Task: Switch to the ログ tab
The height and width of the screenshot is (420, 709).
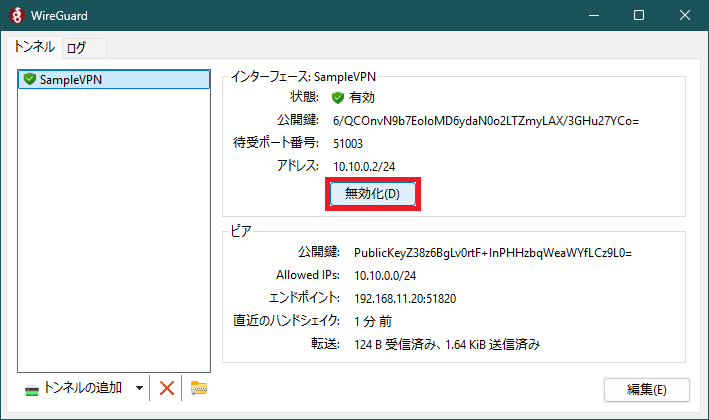Action: [x=77, y=47]
